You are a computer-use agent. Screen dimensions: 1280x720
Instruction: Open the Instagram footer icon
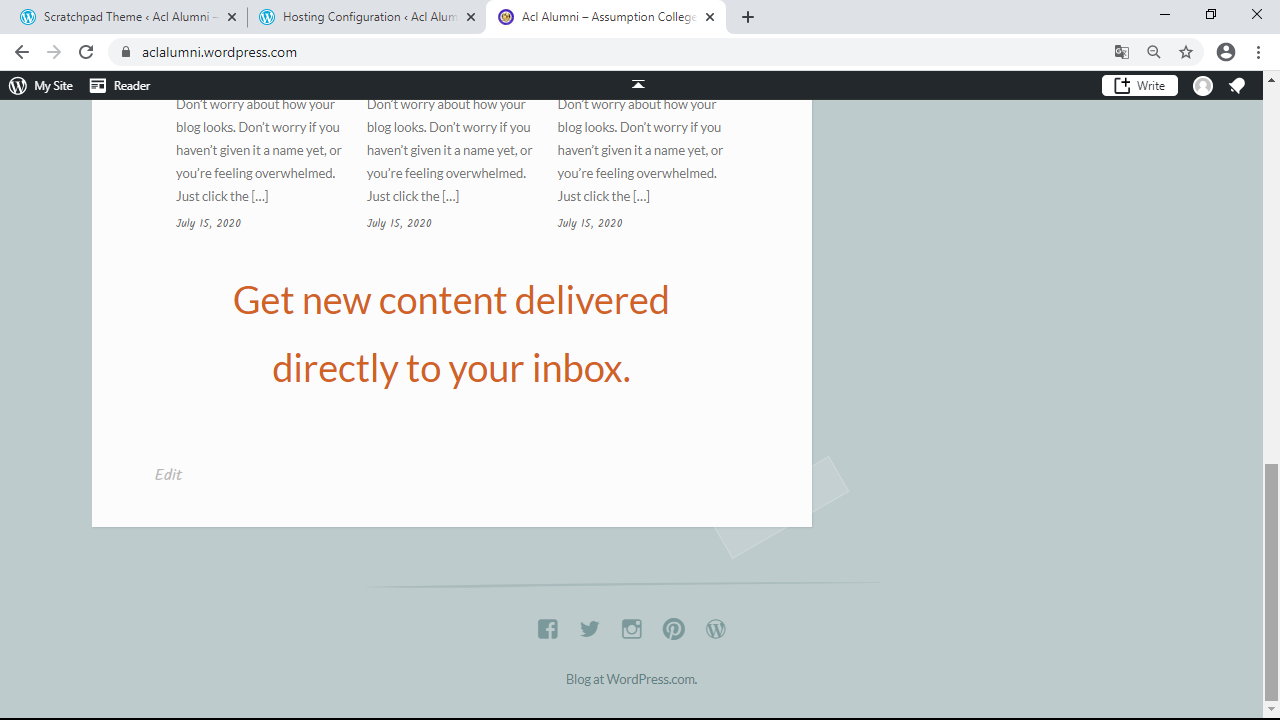point(631,629)
